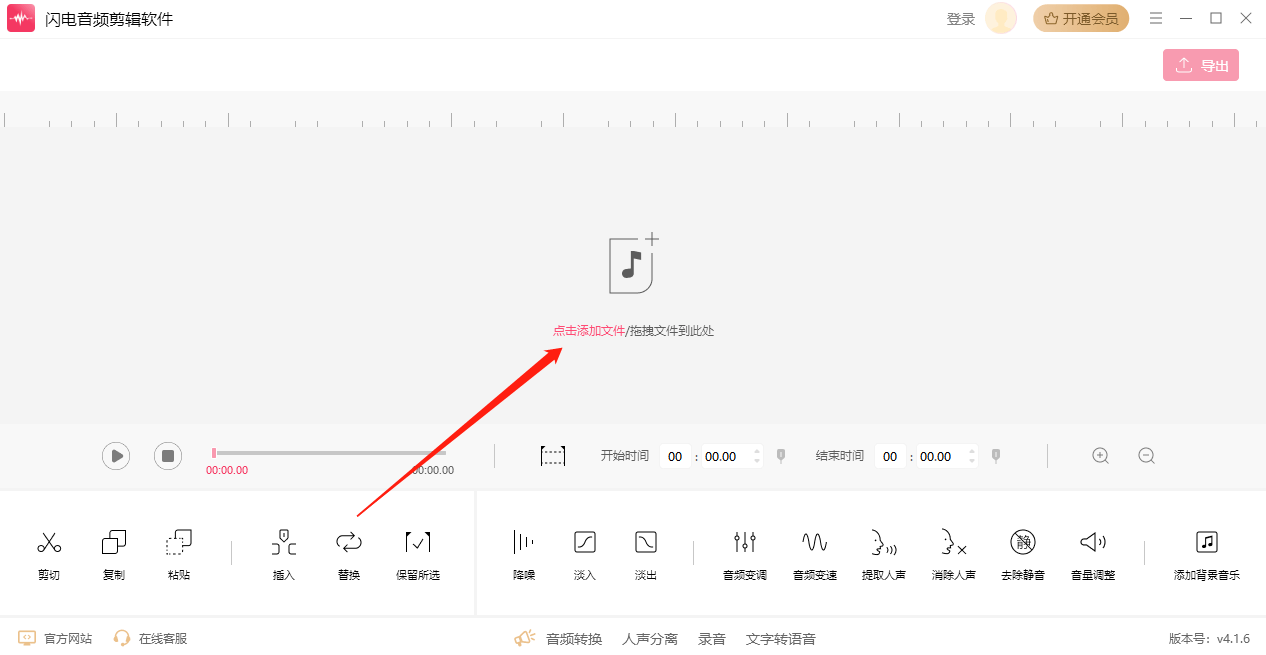Click the selection range icon
This screenshot has height=655, width=1266.
tap(553, 456)
